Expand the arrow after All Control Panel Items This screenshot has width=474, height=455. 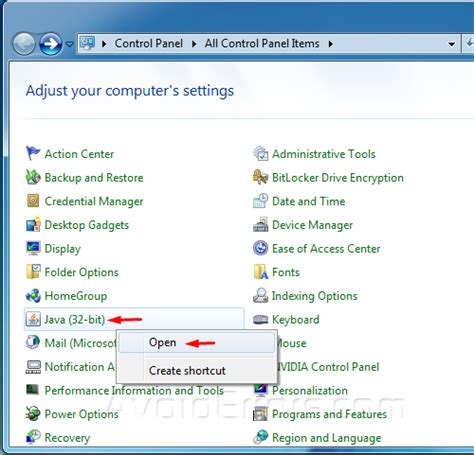pos(331,44)
